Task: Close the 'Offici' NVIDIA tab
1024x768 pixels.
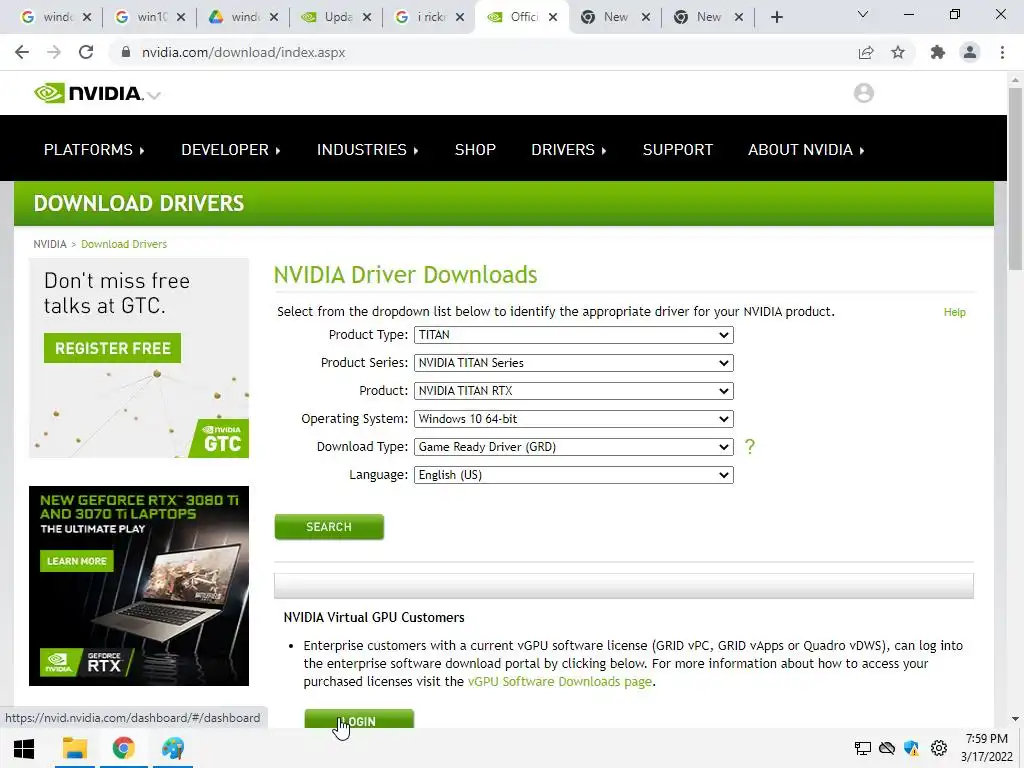Action: point(553,17)
